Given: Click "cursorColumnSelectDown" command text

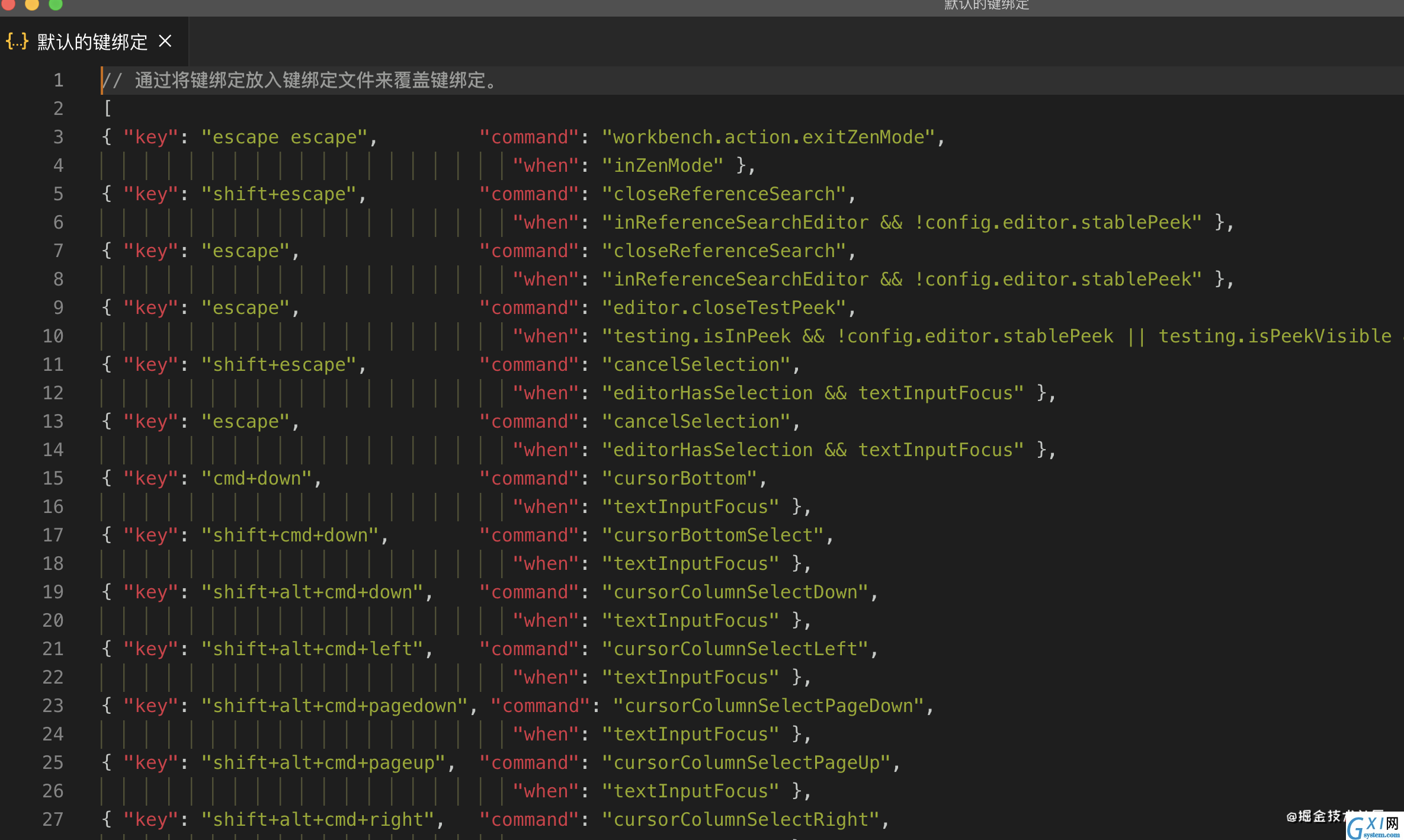Looking at the screenshot, I should coord(735,592).
